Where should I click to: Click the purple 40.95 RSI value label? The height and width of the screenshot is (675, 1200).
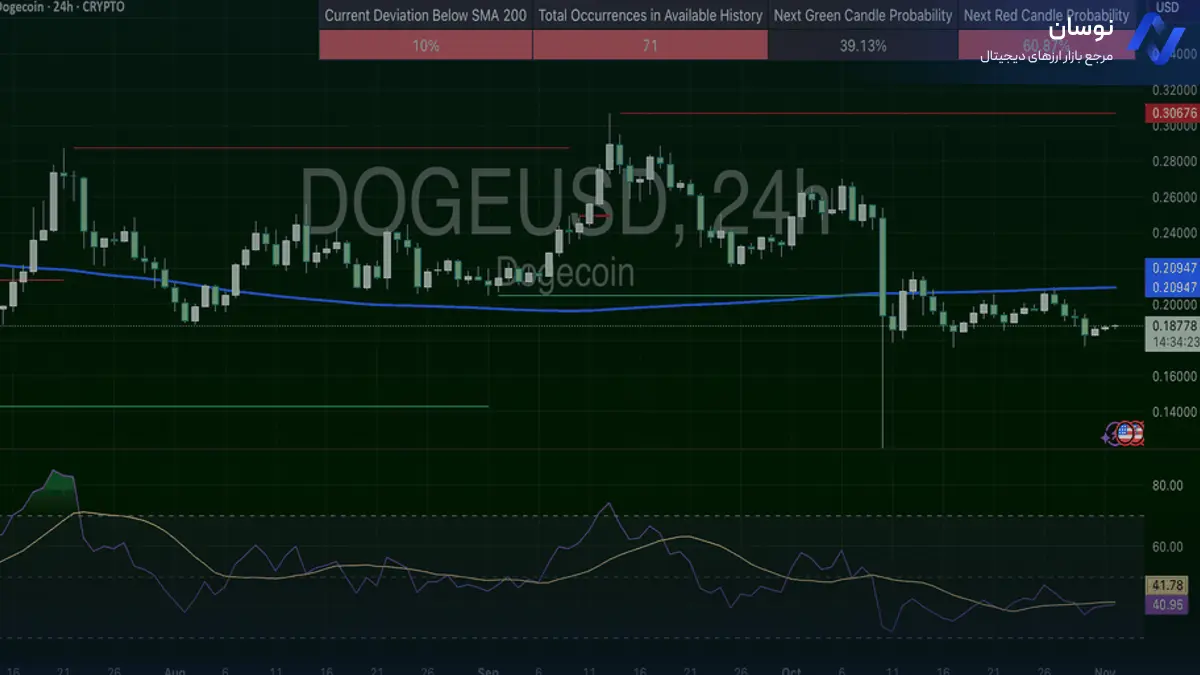pos(1166,604)
